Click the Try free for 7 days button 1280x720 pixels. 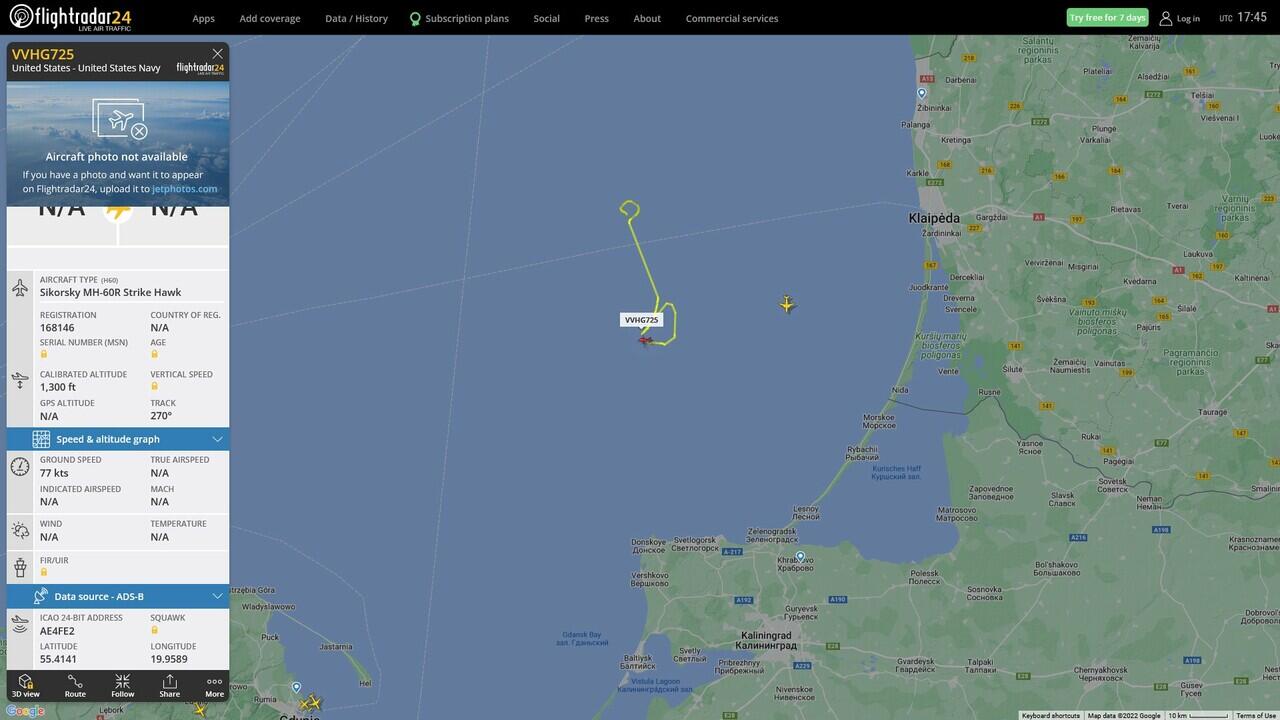1107,18
